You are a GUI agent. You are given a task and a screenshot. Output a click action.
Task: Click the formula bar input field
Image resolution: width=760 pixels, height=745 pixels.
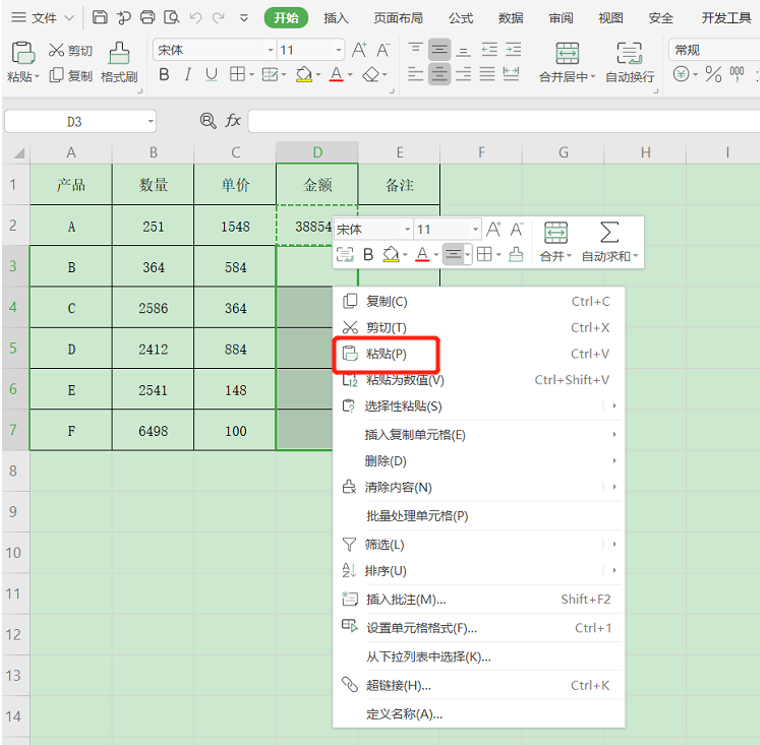pos(504,121)
